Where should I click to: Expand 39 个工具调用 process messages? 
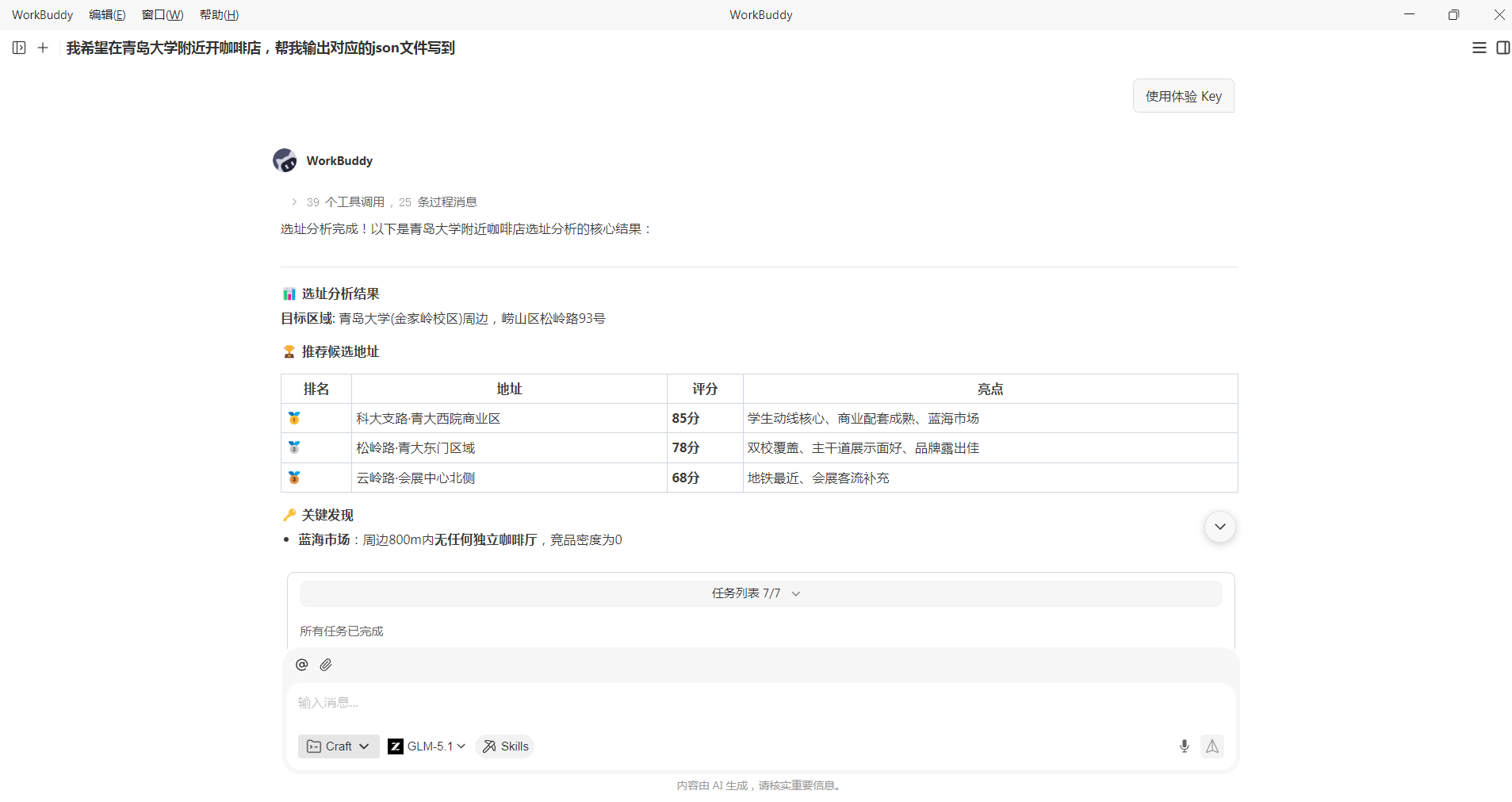(x=384, y=202)
